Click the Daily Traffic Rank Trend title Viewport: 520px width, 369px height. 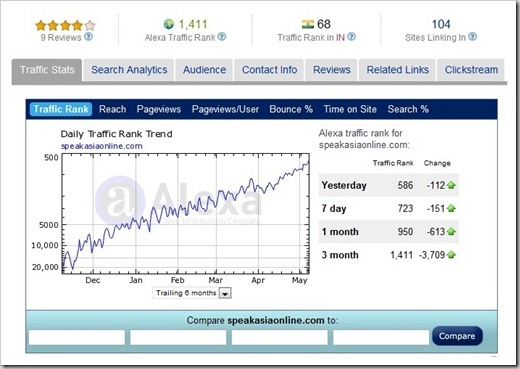coord(117,134)
